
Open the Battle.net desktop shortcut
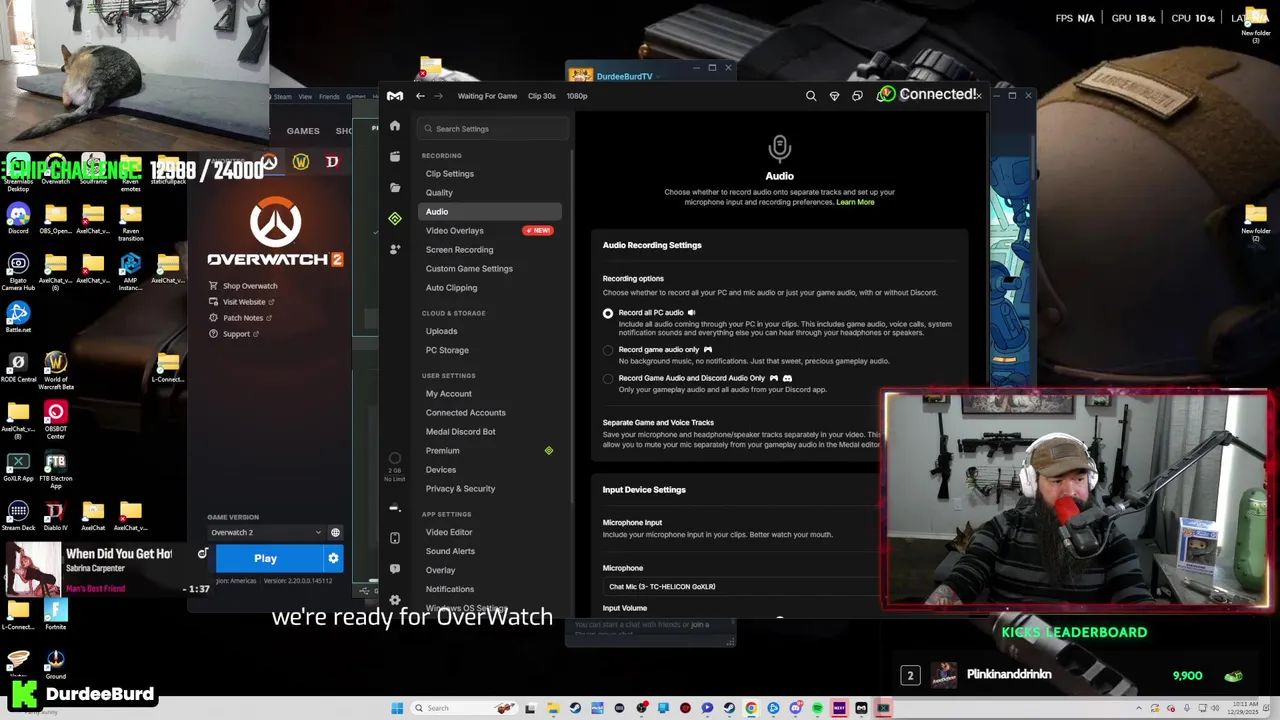18,318
